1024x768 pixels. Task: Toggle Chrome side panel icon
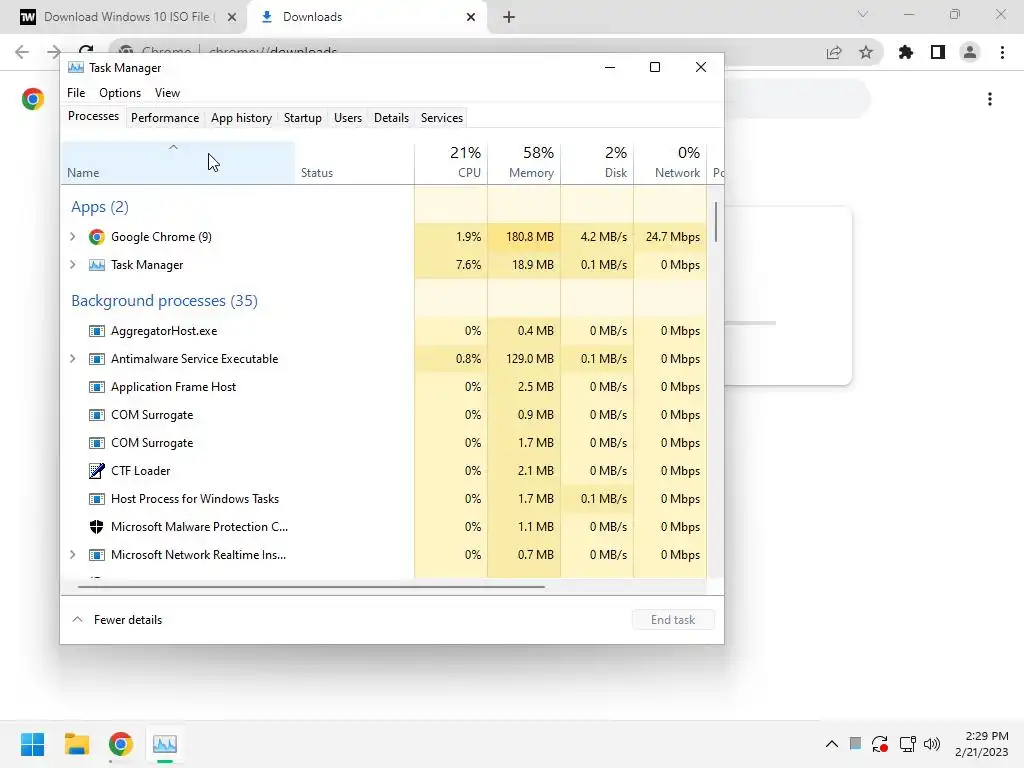pyautogui.click(x=938, y=52)
